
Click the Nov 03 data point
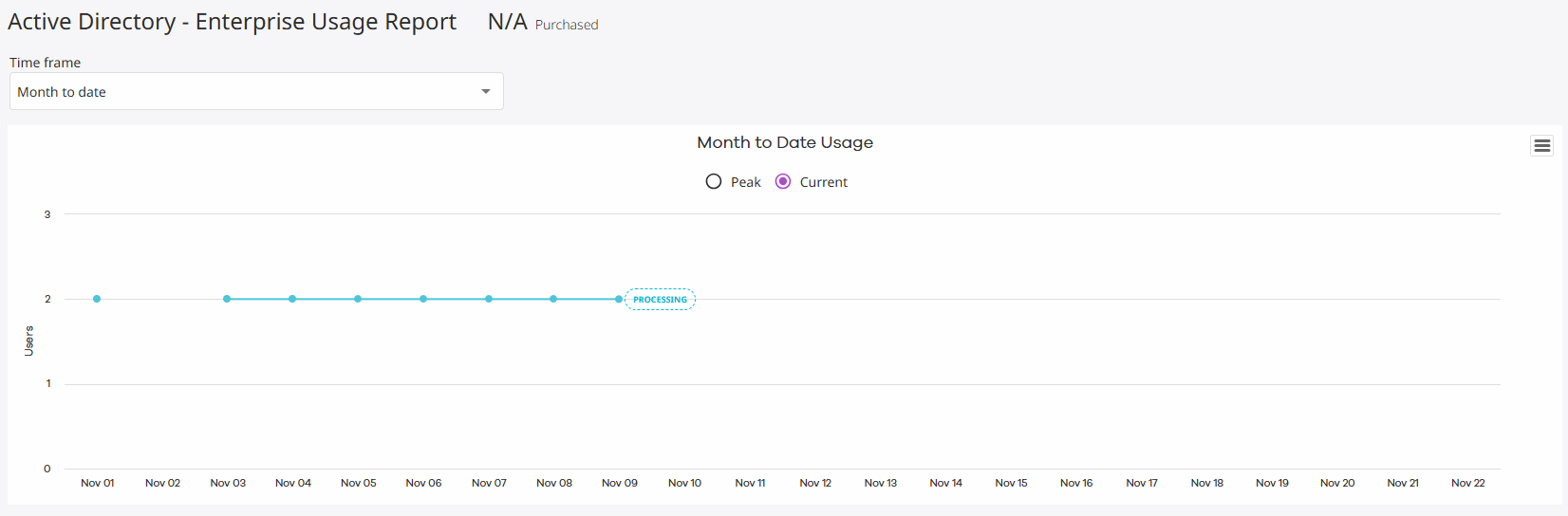[x=227, y=299]
